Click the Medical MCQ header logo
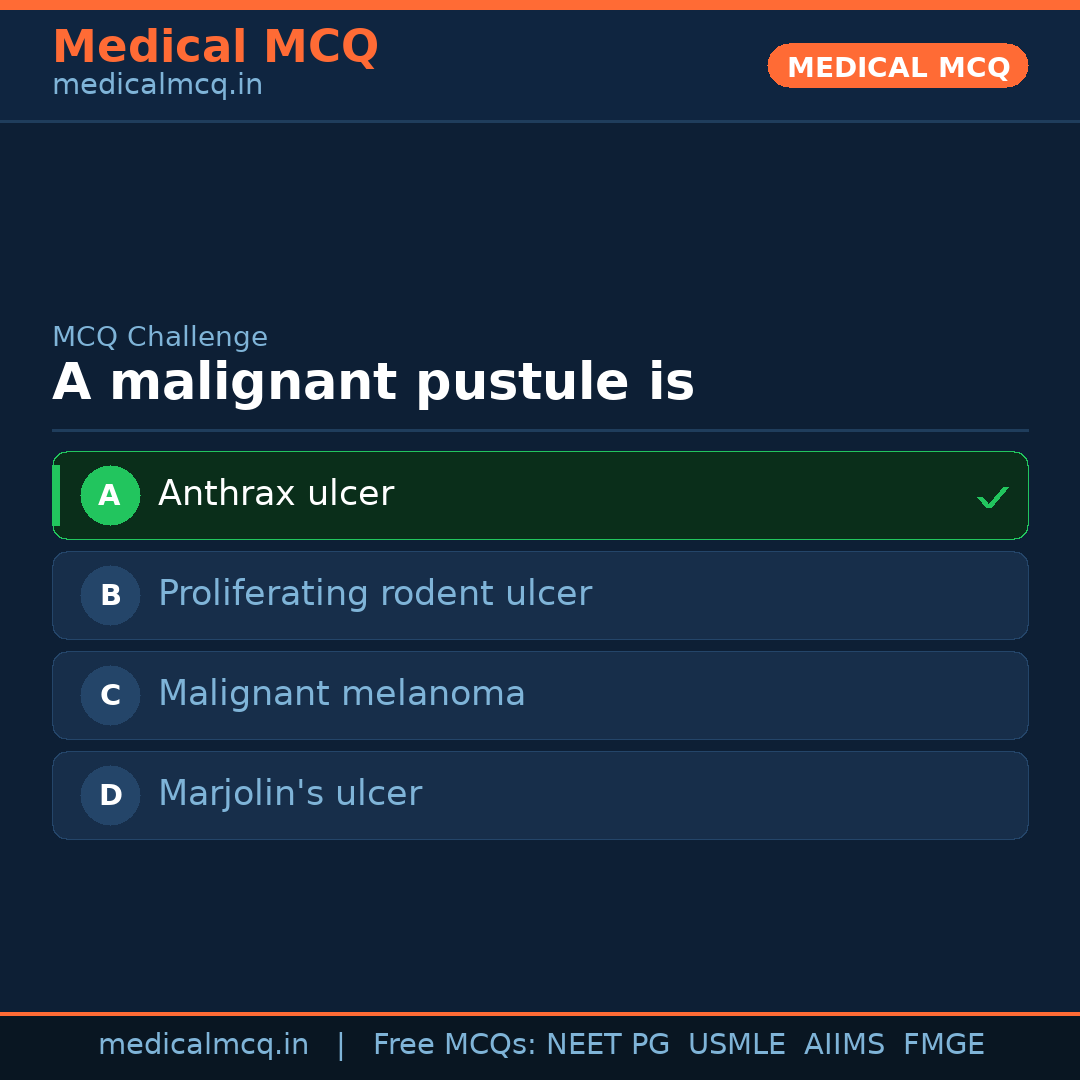This screenshot has width=1080, height=1080. coord(215,46)
